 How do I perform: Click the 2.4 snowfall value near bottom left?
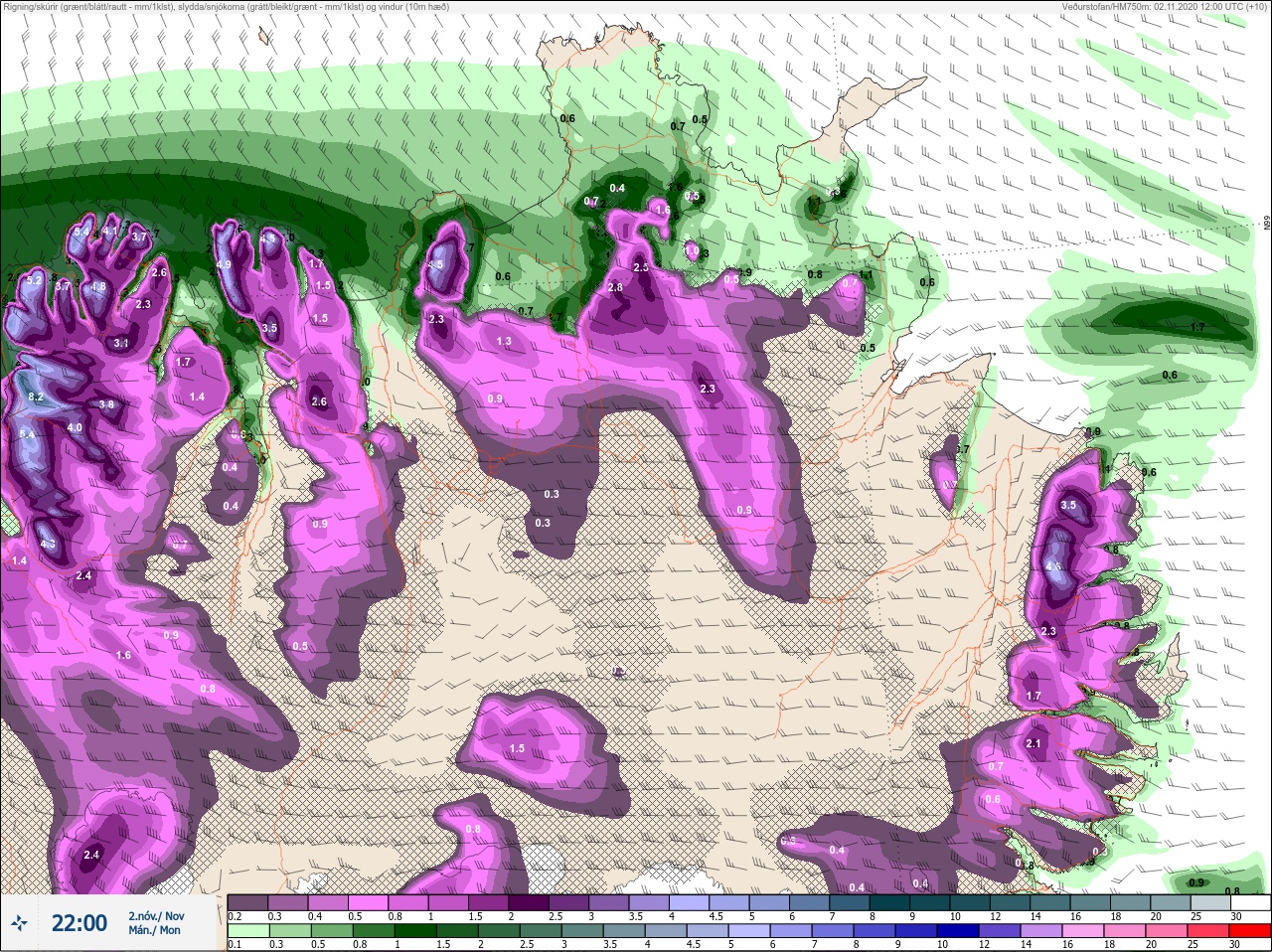click(91, 855)
